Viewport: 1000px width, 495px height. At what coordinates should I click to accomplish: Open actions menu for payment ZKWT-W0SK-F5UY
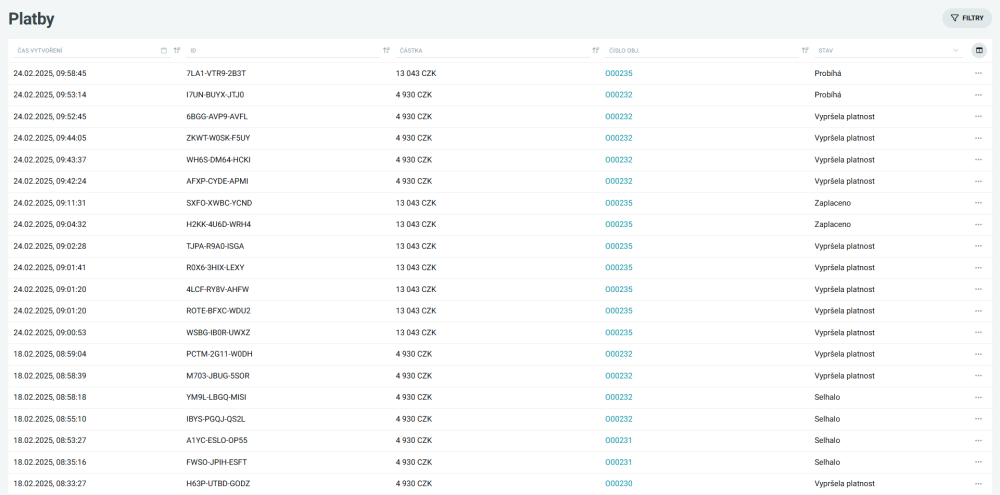[978, 138]
